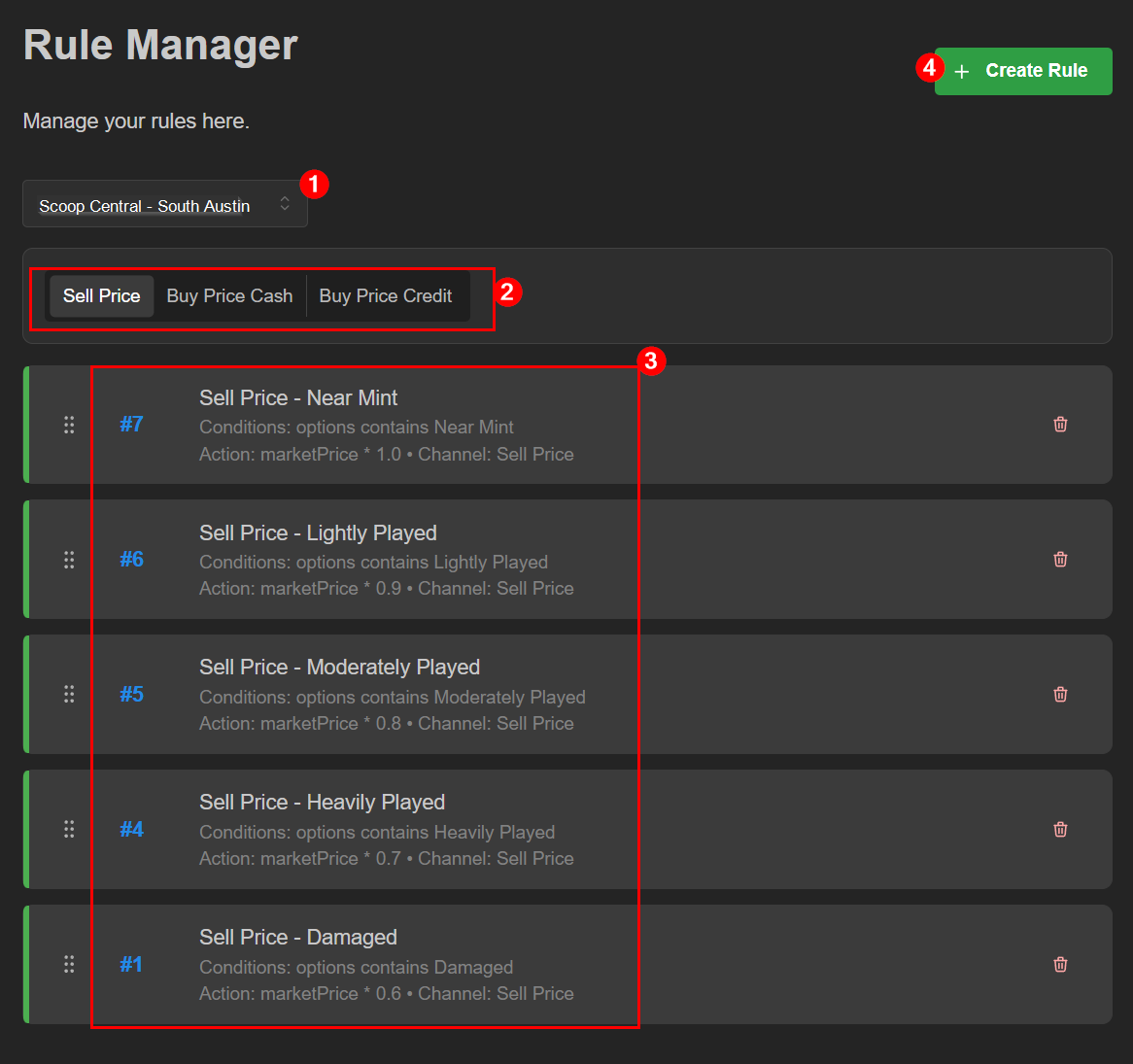Open the Buy Price Credit tab

click(x=385, y=296)
